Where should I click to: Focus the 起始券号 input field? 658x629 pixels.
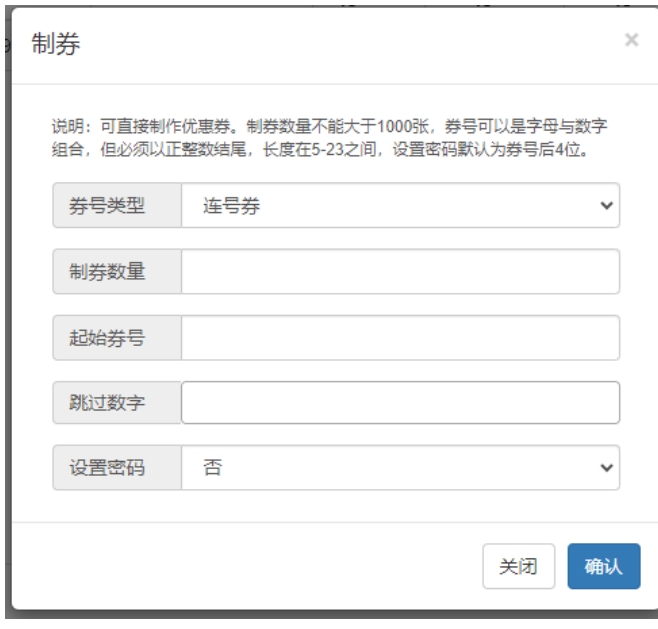400,338
